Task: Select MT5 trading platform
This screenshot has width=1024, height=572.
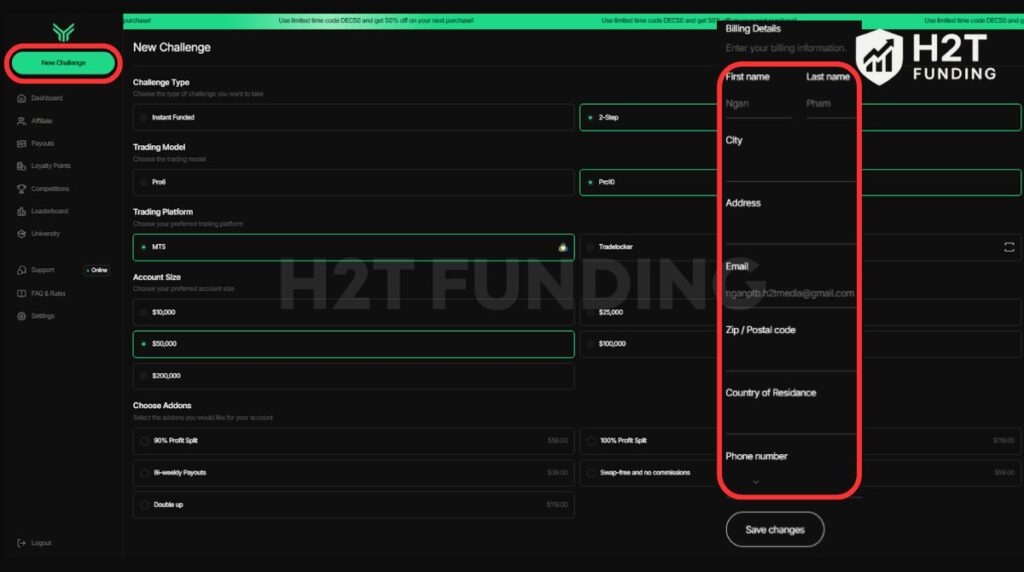Action: pyautogui.click(x=353, y=247)
